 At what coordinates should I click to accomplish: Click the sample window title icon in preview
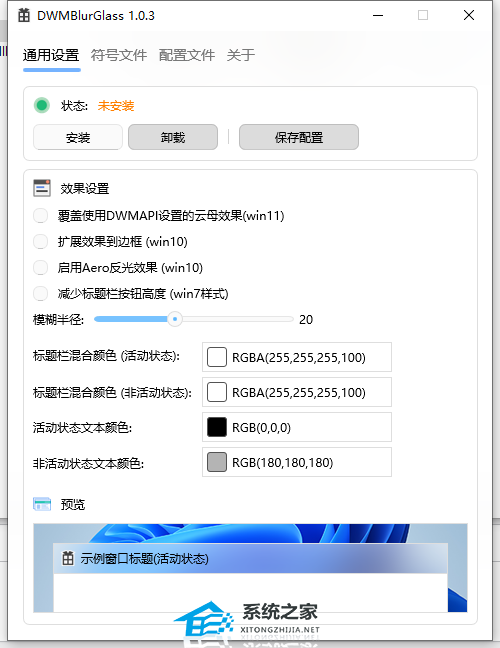(68, 559)
